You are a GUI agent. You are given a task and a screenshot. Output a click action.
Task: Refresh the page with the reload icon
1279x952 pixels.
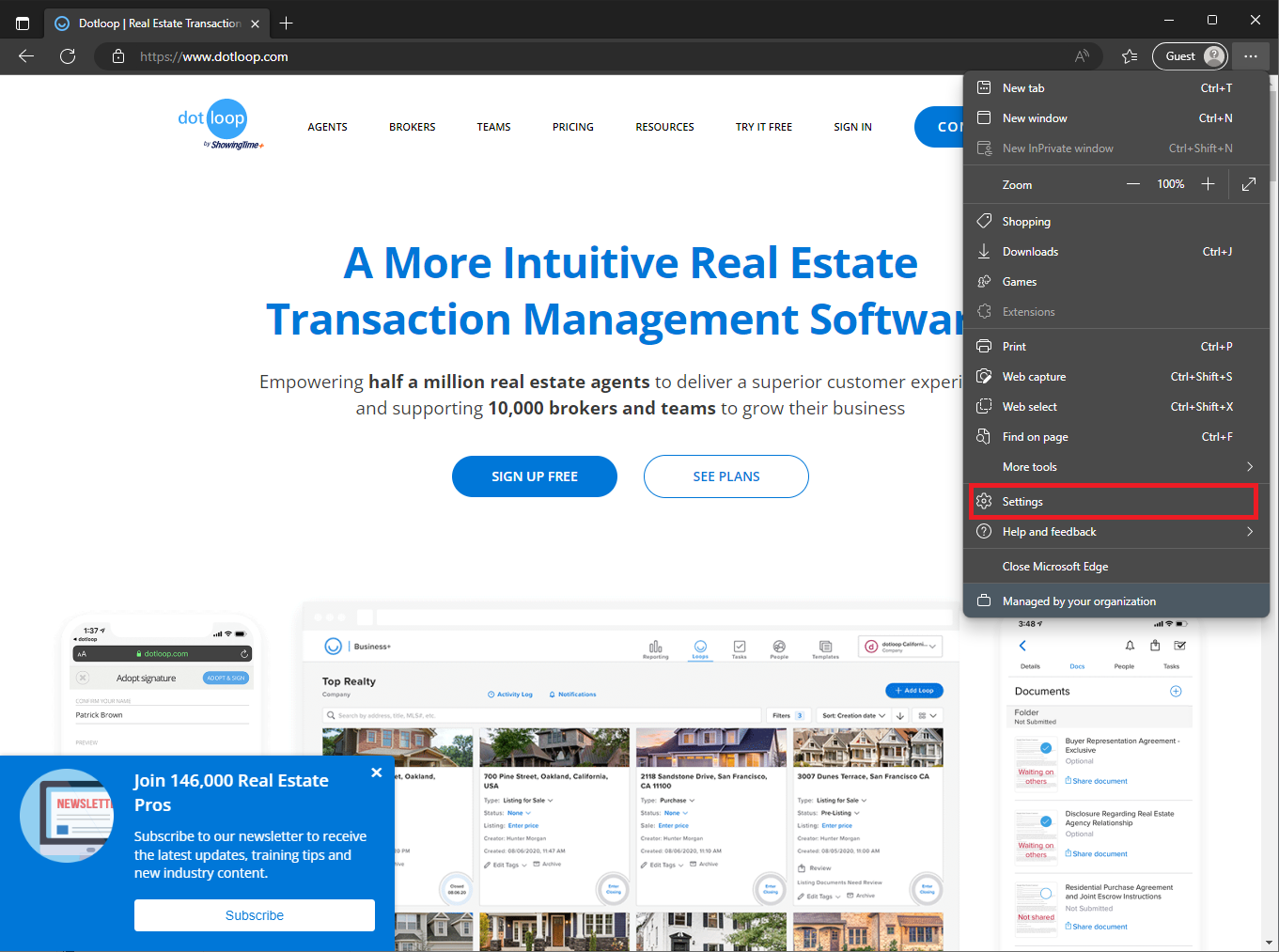(x=68, y=56)
